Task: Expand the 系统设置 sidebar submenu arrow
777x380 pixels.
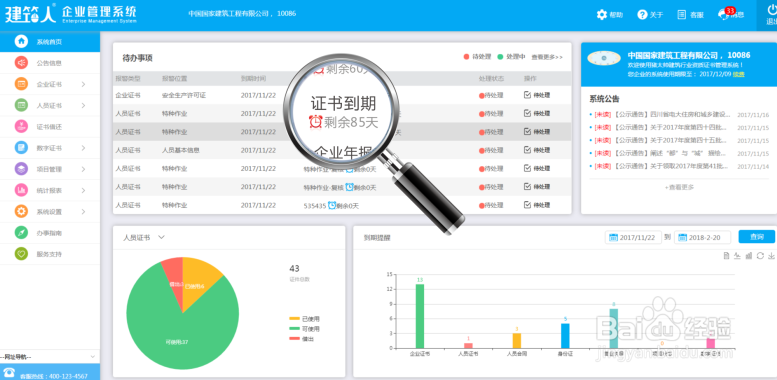Action: pos(83,212)
